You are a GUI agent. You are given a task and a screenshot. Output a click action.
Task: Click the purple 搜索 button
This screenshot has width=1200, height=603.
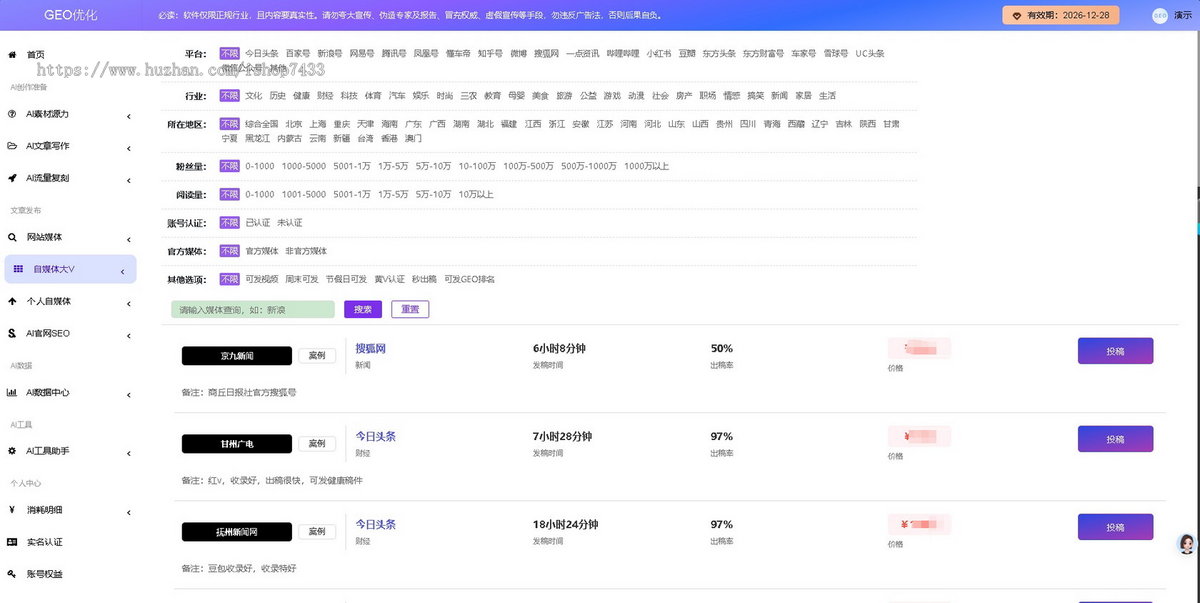click(x=363, y=310)
